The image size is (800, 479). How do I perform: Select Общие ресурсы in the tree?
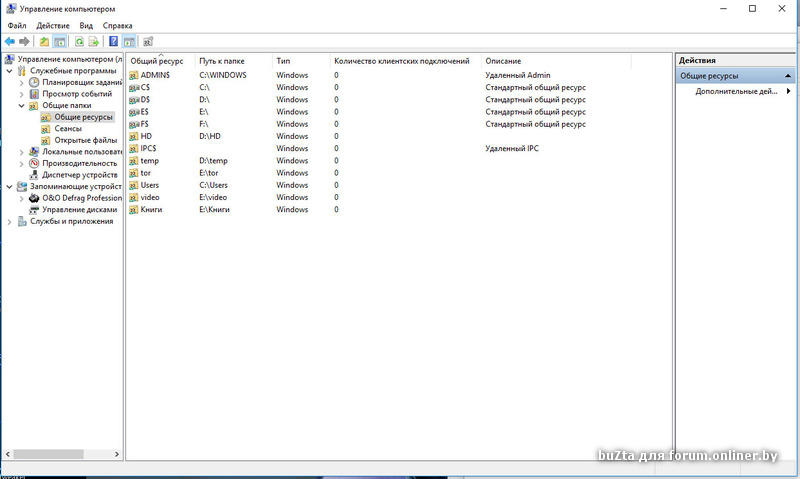pyautogui.click(x=83, y=117)
